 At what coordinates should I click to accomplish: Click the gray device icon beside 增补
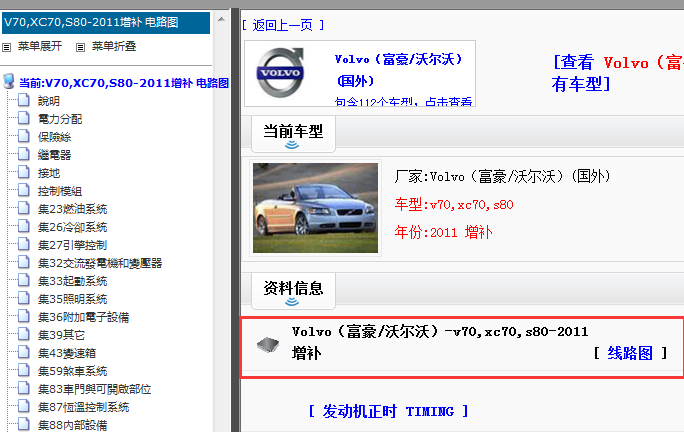point(268,345)
